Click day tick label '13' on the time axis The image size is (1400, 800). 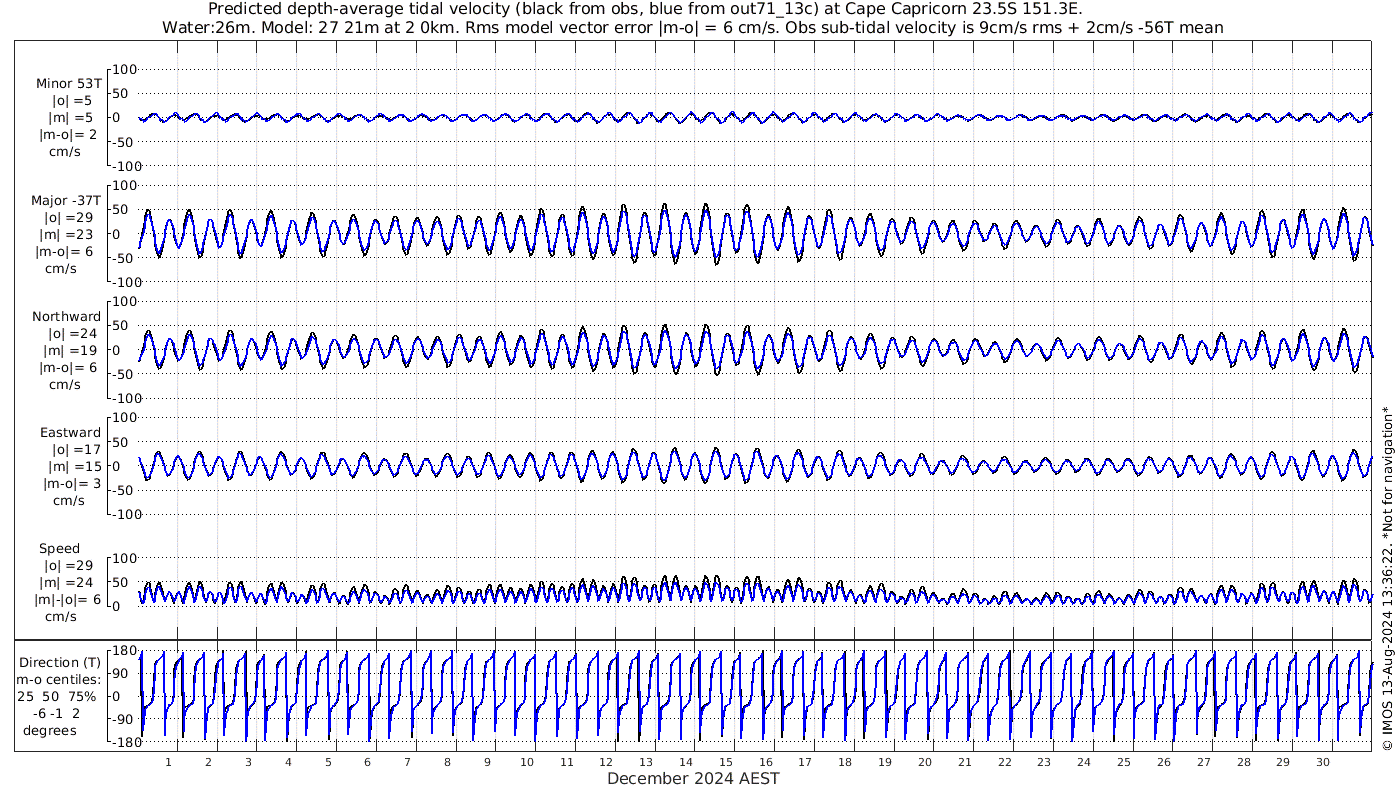[x=646, y=762]
